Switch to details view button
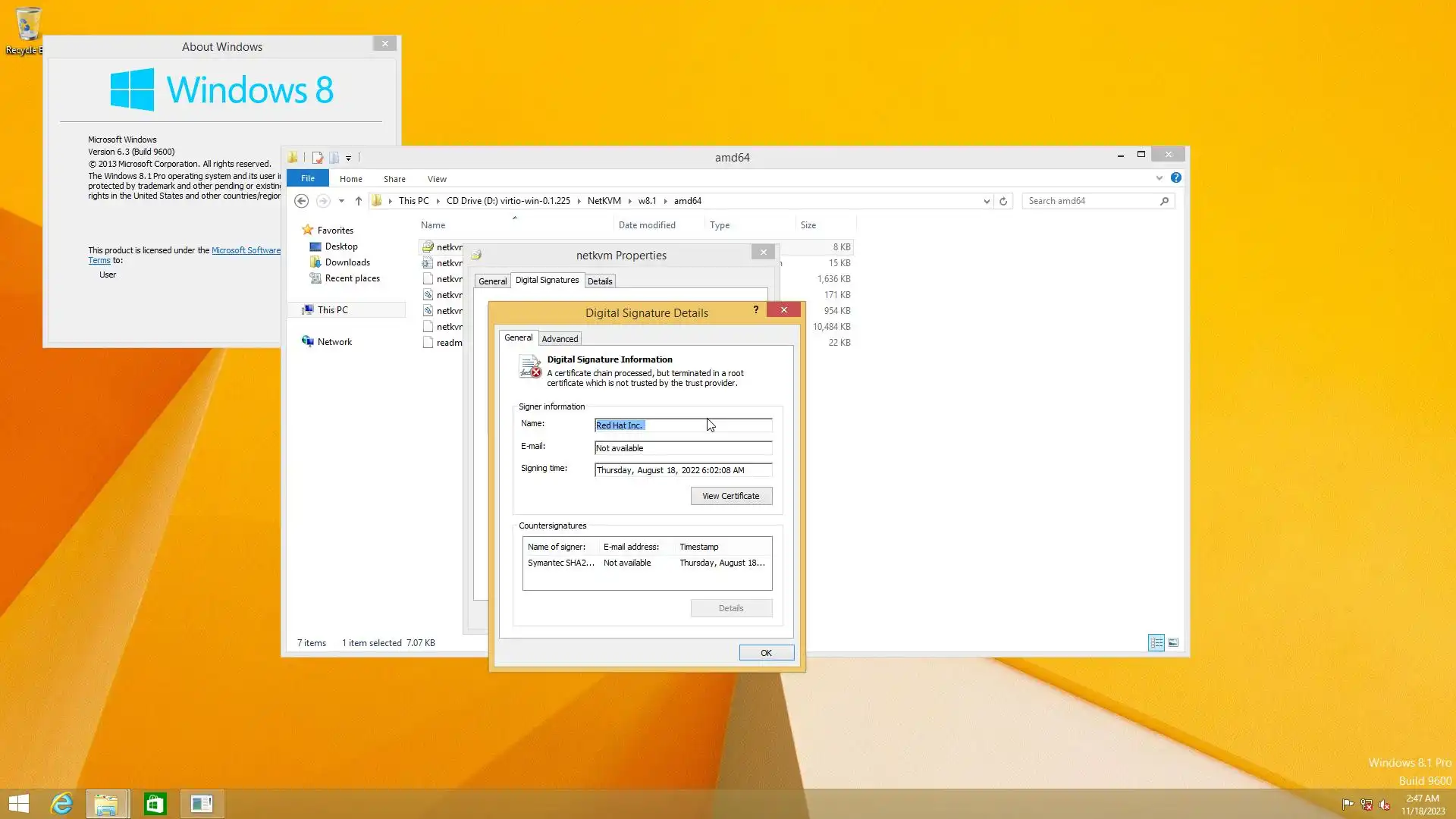Screen dimensions: 1456x819 pos(1156,643)
